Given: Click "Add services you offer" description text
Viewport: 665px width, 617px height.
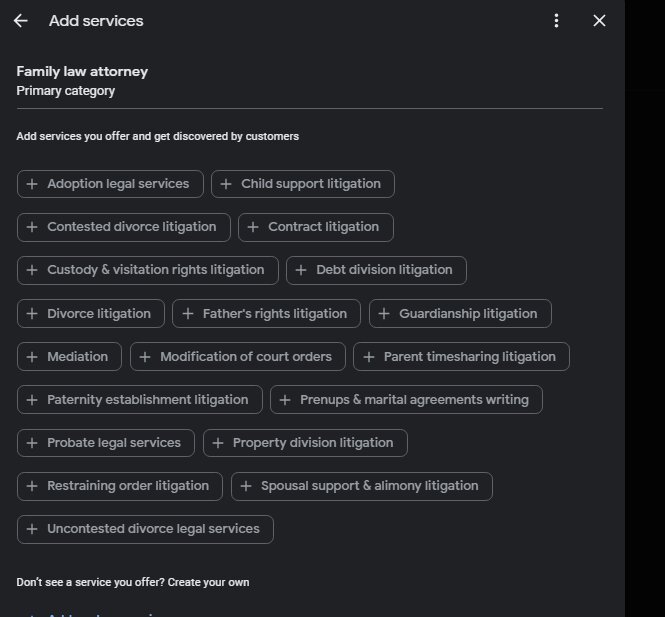Looking at the screenshot, I should [x=158, y=137].
